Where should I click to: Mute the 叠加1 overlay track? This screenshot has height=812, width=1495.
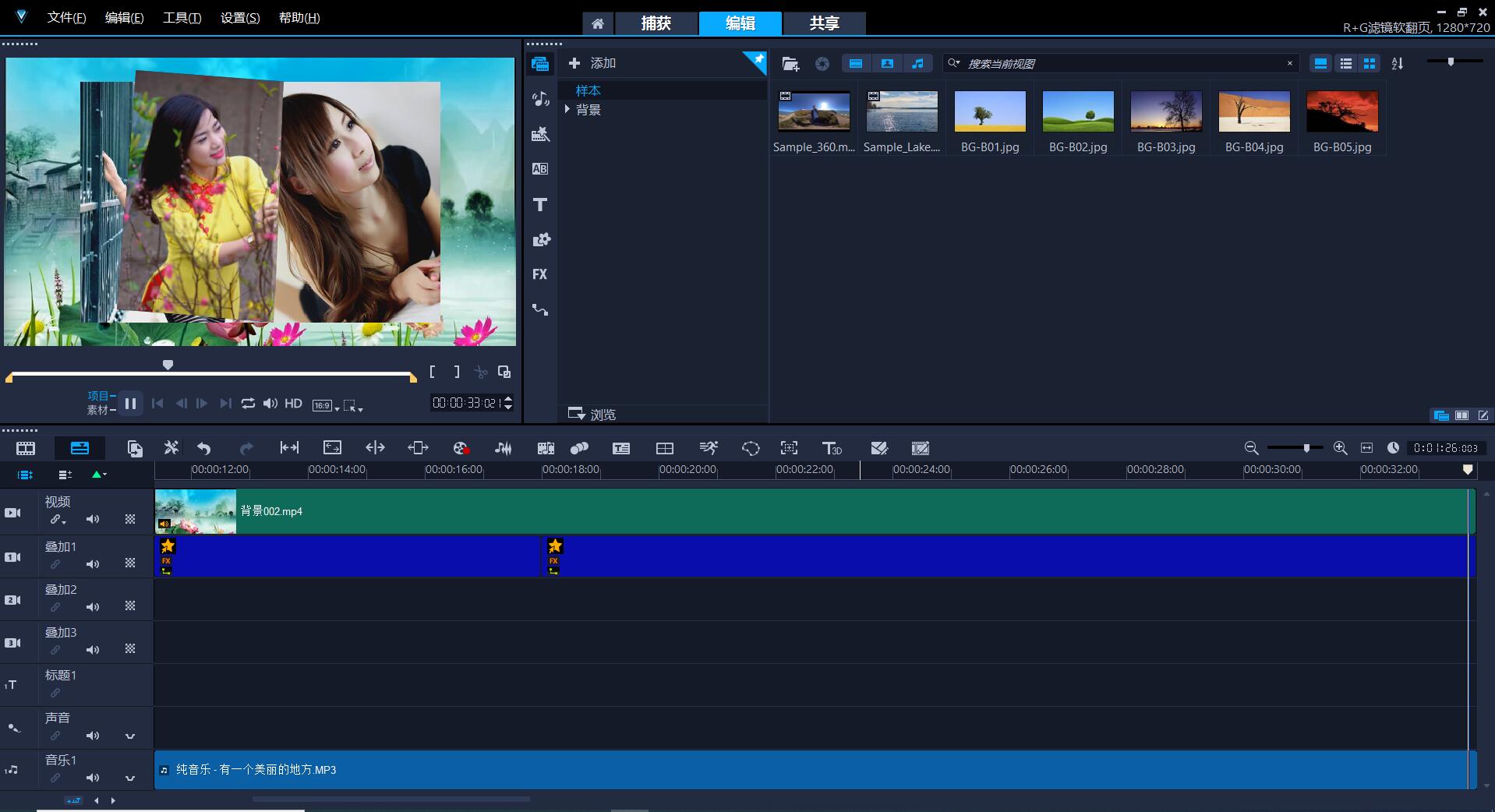93,563
